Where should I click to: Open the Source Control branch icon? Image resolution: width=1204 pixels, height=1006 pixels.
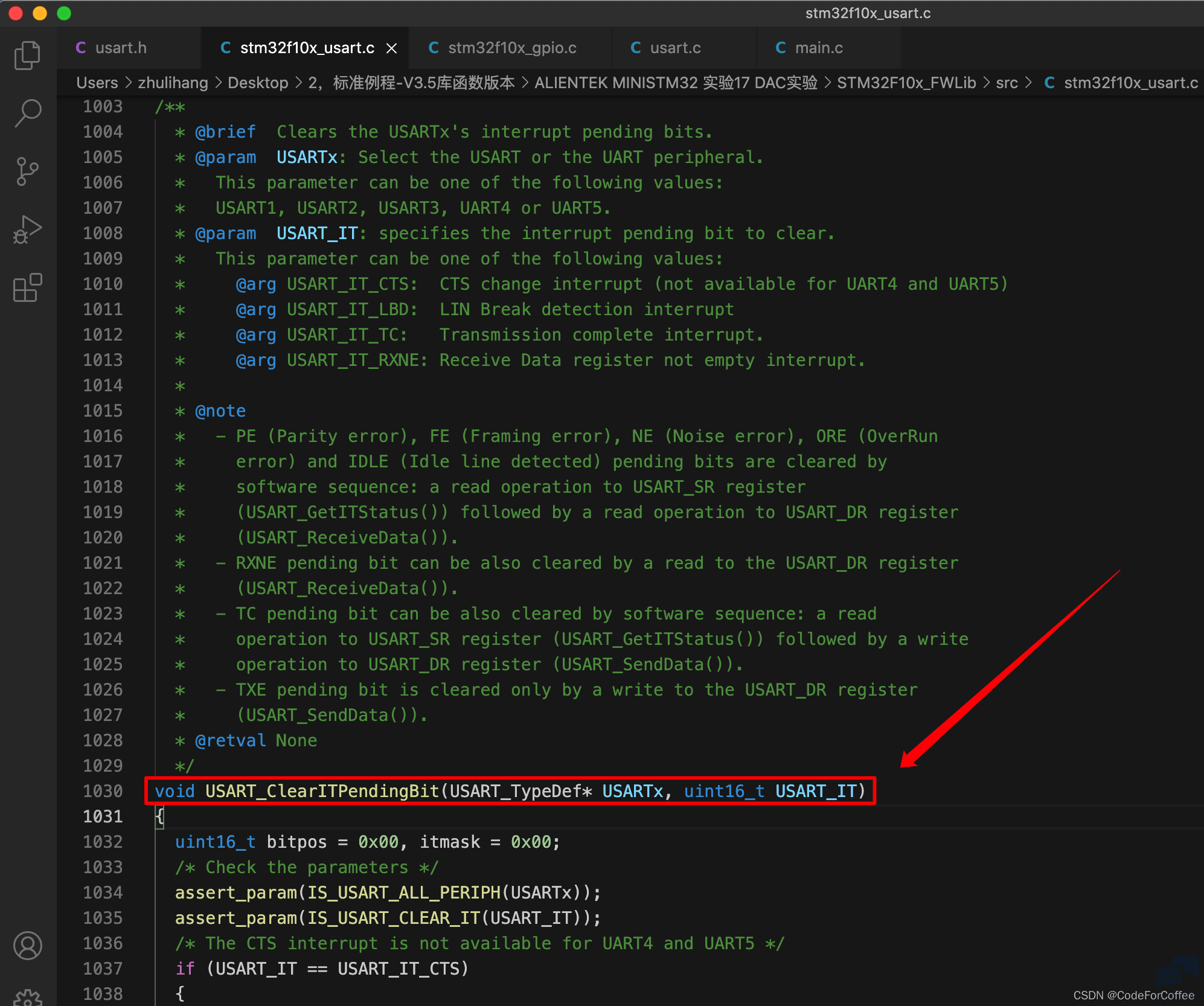tap(28, 171)
